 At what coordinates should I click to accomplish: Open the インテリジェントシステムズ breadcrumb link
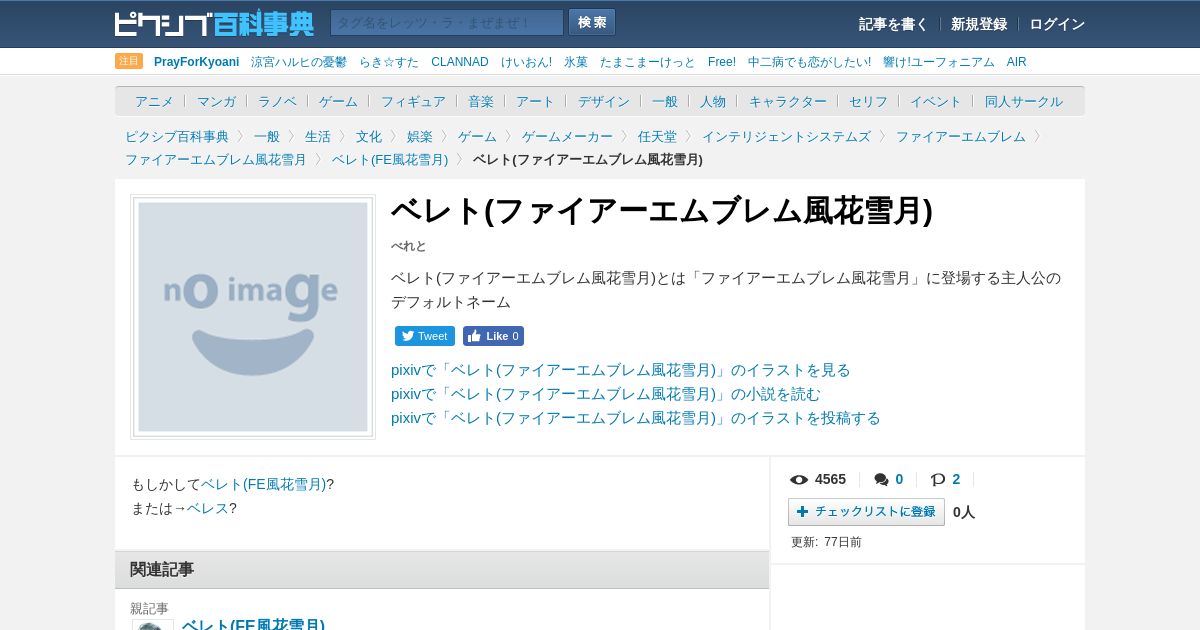pyautogui.click(x=786, y=136)
